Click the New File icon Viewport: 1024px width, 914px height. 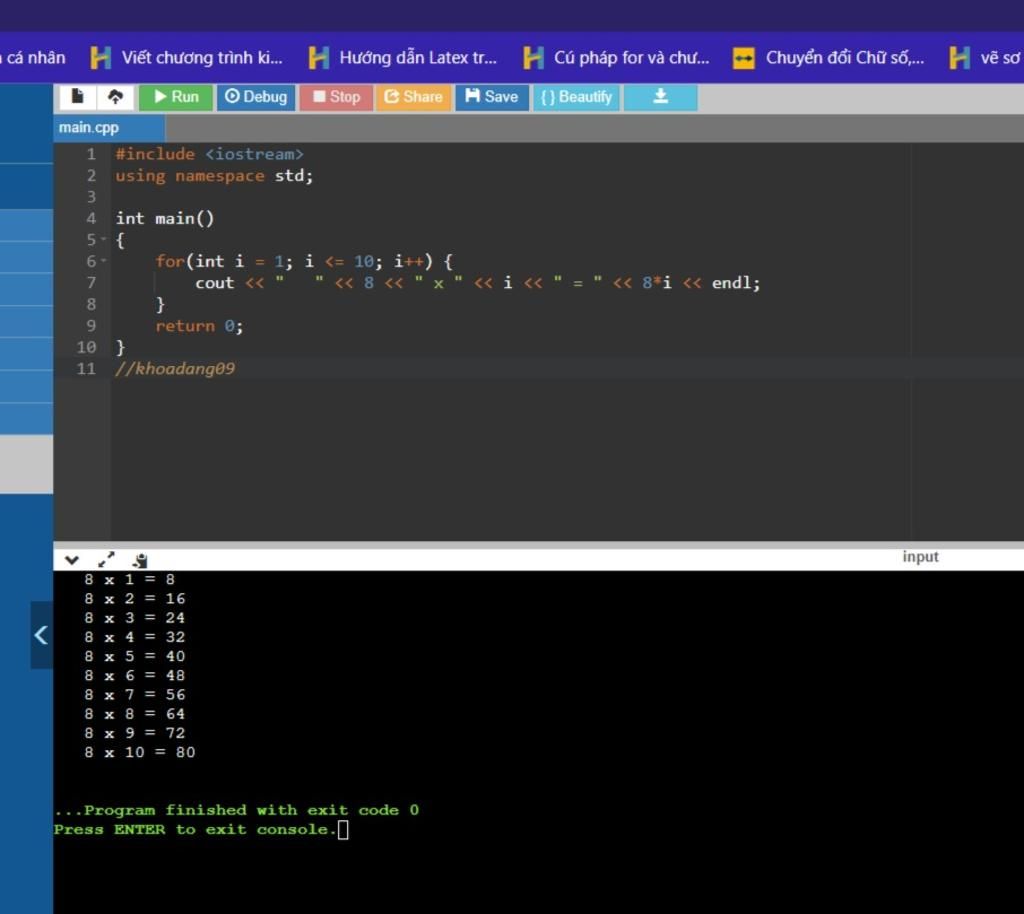pos(77,97)
